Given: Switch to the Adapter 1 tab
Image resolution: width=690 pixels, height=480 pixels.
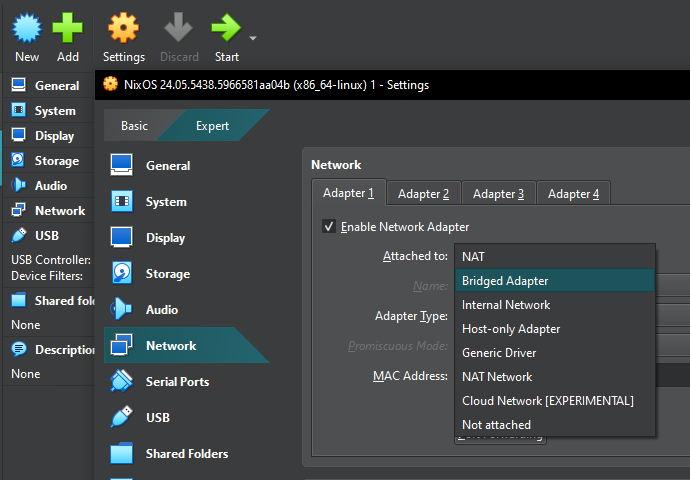Looking at the screenshot, I should 349,193.
